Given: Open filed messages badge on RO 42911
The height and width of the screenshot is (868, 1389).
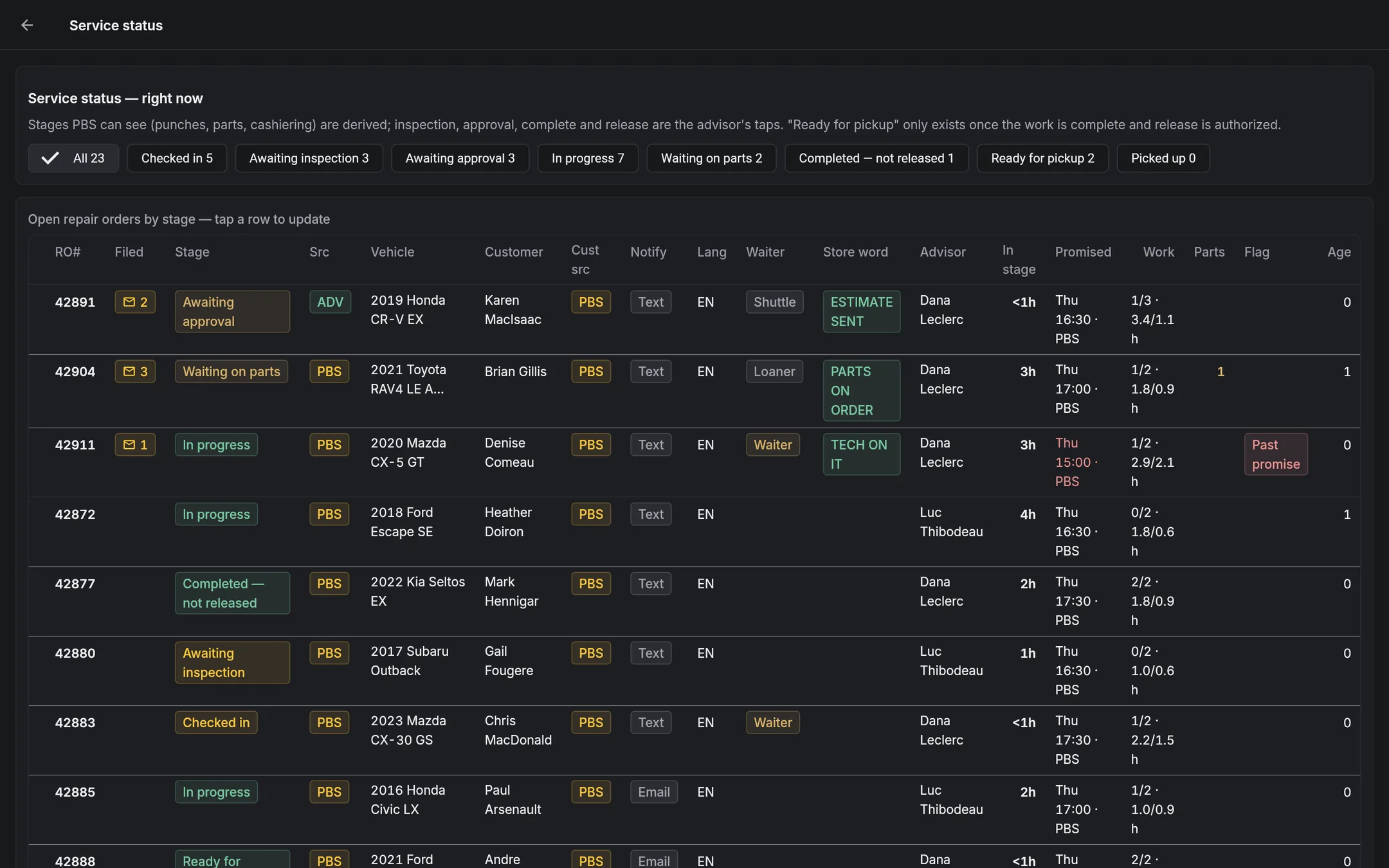Looking at the screenshot, I should tap(135, 445).
